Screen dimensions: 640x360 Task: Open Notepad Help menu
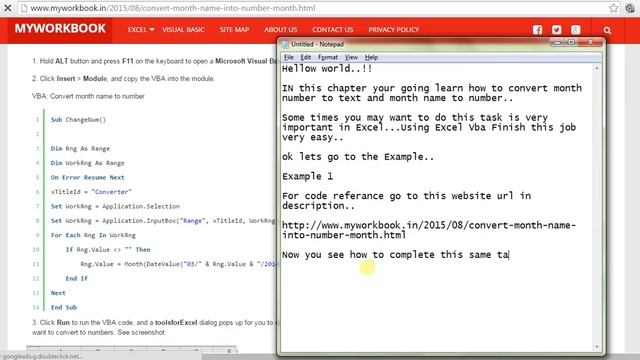coord(371,57)
